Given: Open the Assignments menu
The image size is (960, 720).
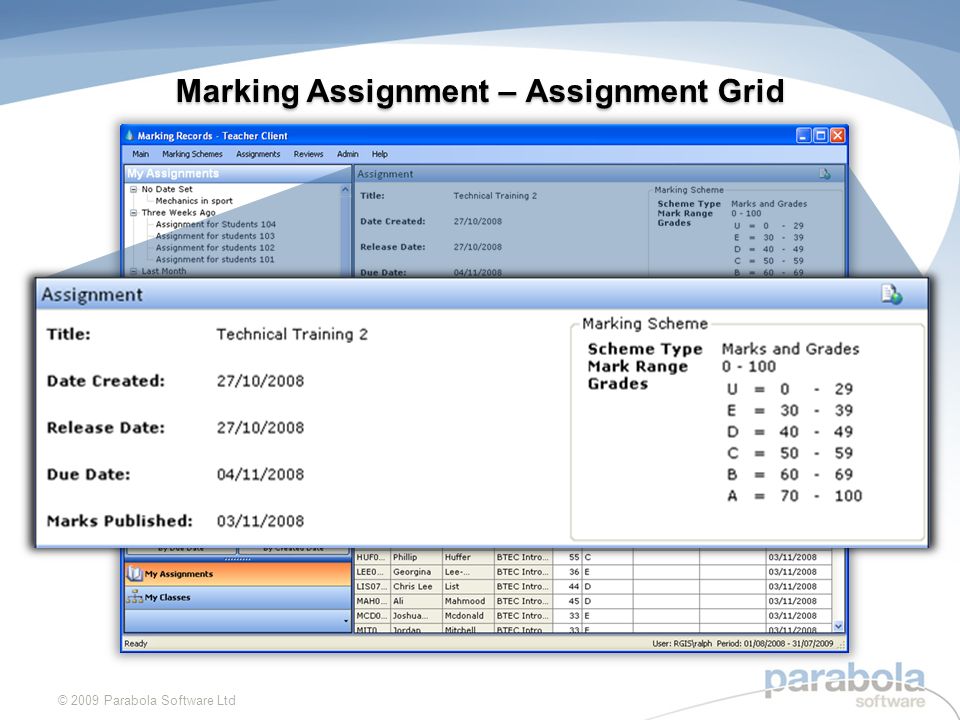Looking at the screenshot, I should 258,154.
